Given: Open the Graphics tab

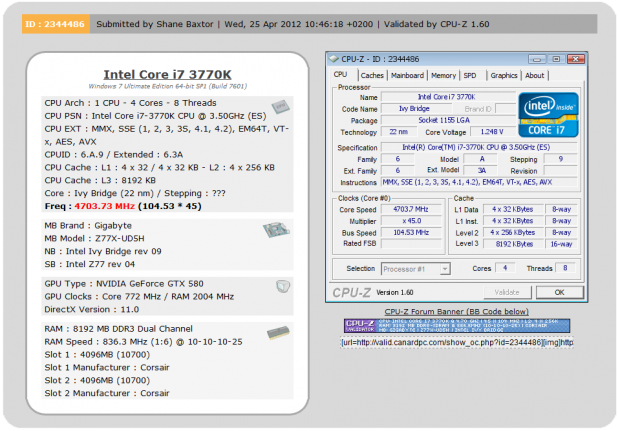Looking at the screenshot, I should coord(504,76).
